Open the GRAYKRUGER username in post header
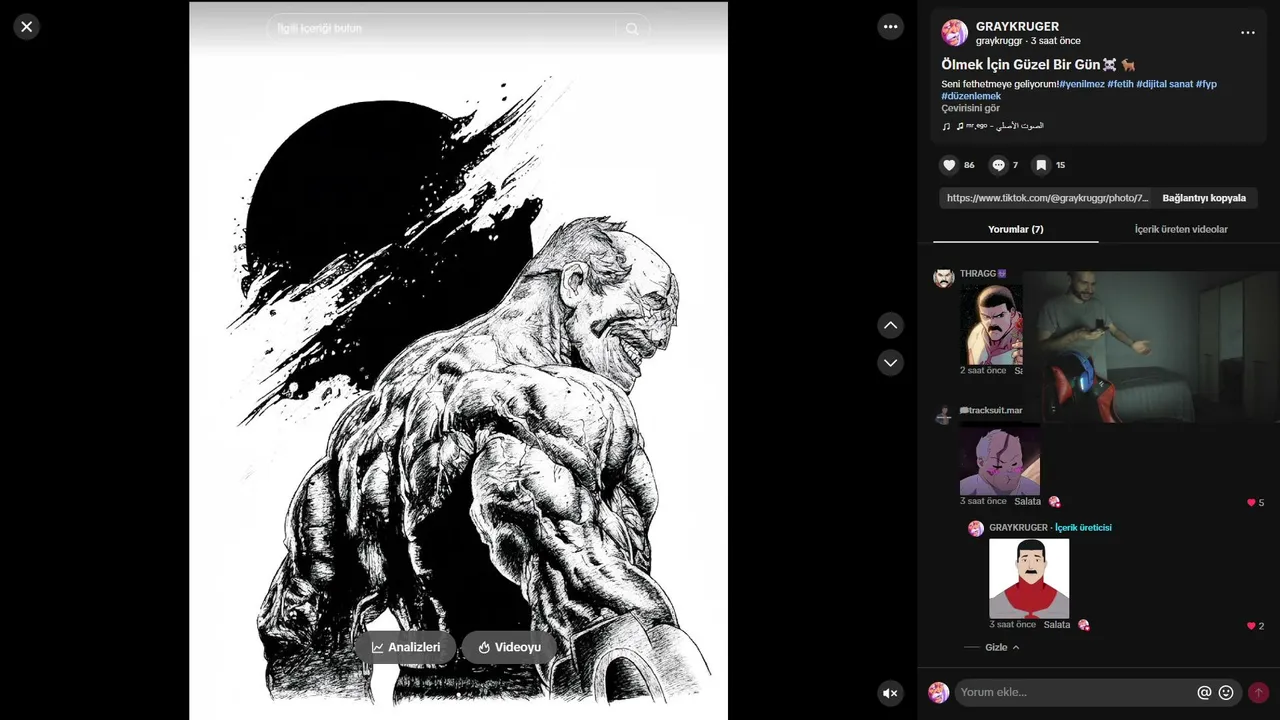Screen dimensions: 1280x720 point(1017,27)
